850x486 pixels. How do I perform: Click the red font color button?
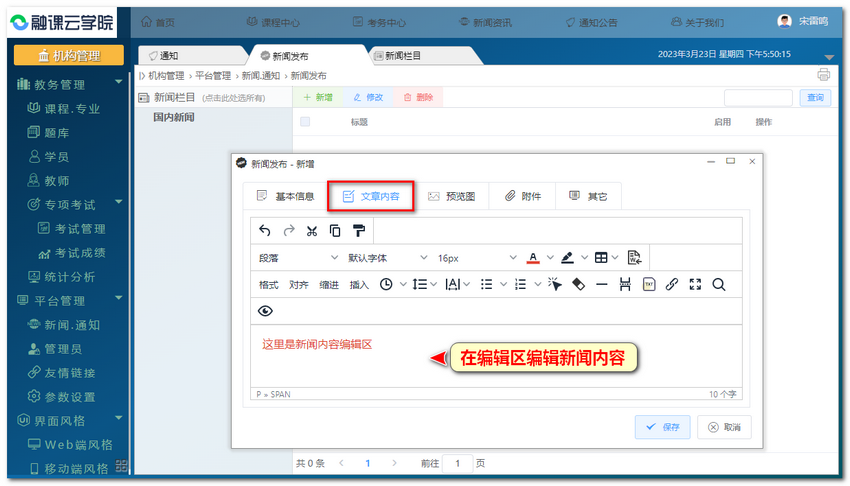tap(533, 258)
